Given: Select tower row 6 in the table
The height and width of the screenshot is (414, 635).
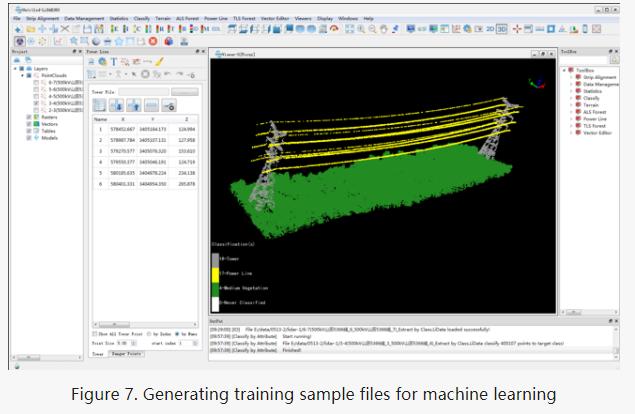Looking at the screenshot, I should 145,184.
